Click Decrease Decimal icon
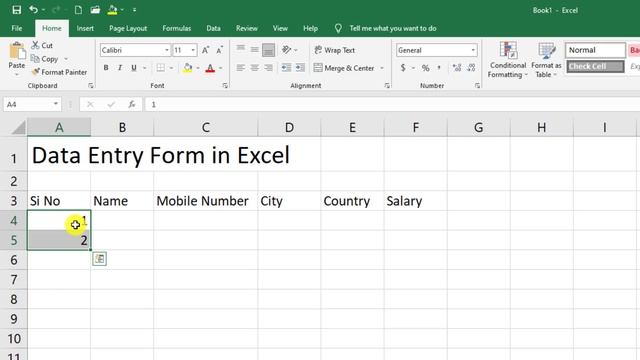640x360 pixels. [471, 68]
